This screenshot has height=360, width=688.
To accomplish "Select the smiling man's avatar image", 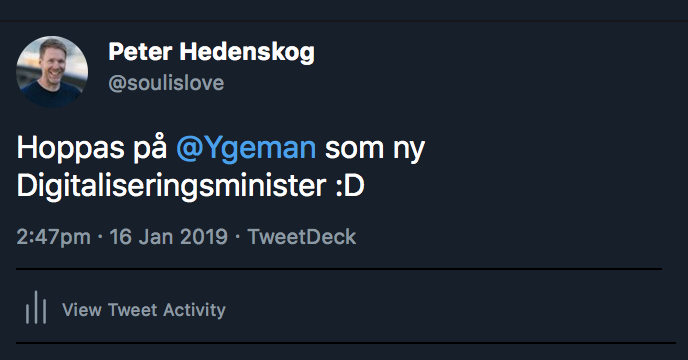I will 52,72.
